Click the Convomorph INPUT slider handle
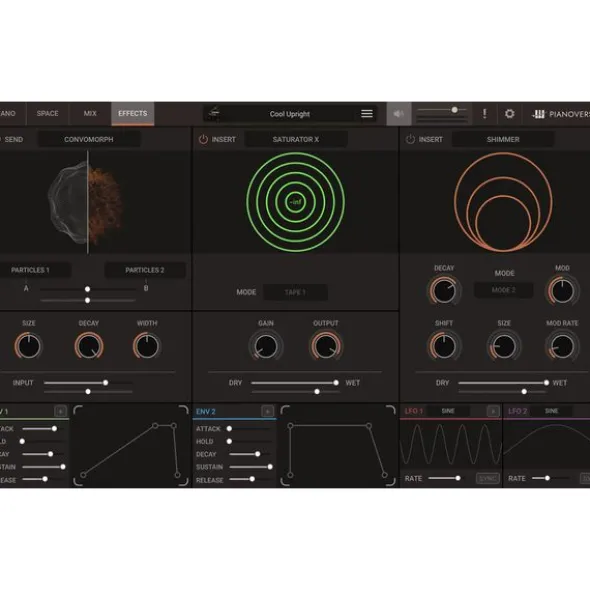The width and height of the screenshot is (590, 591). 106,383
